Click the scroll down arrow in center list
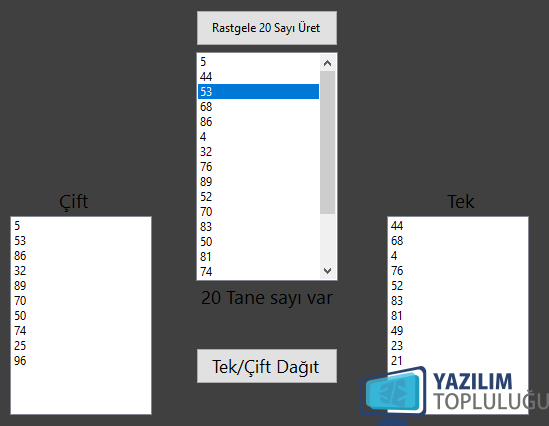Image resolution: width=549 pixels, height=426 pixels. tap(327, 271)
